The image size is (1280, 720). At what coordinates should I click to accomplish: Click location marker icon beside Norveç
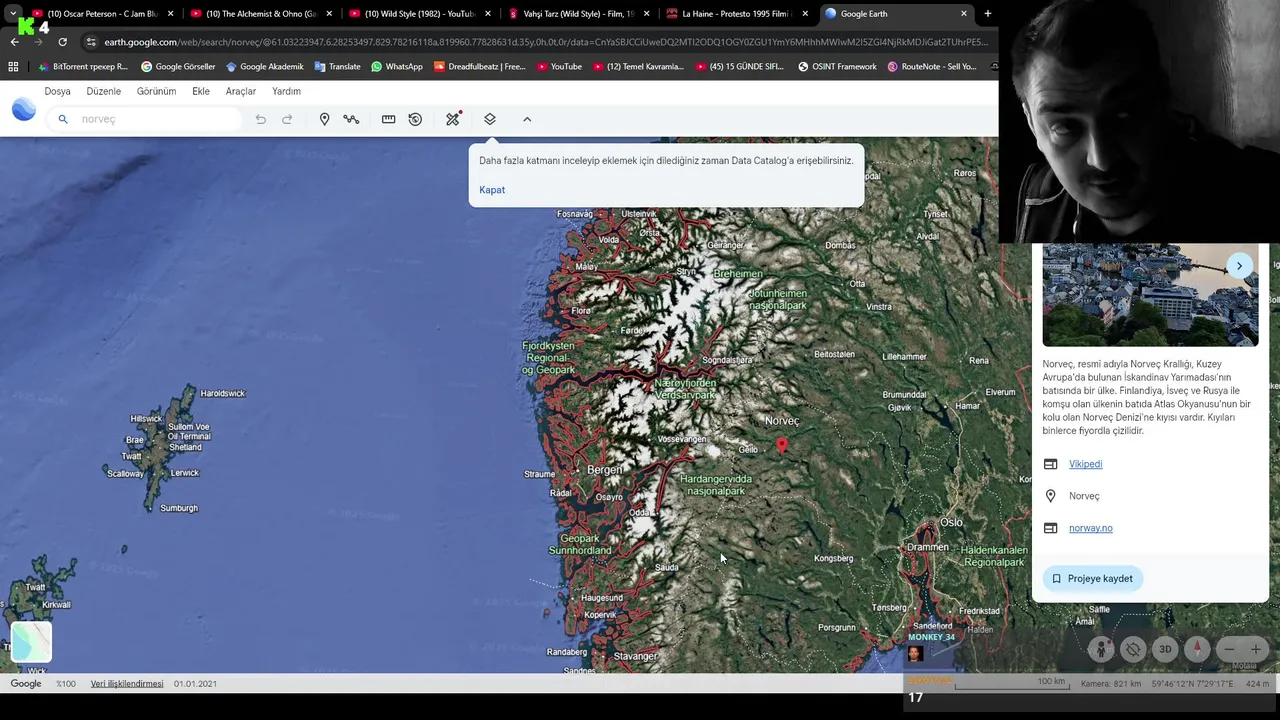[x=1050, y=496]
